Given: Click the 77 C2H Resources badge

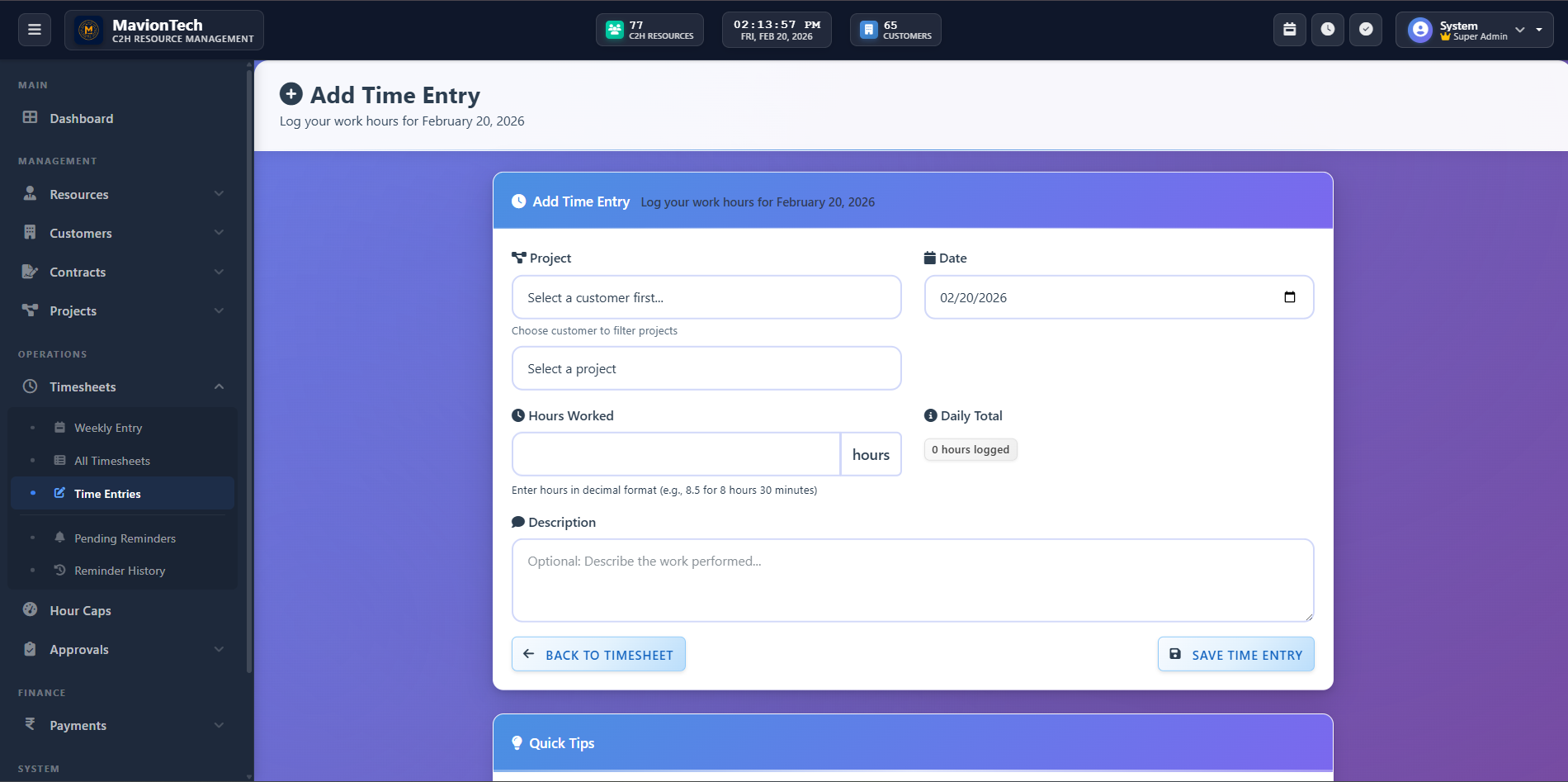Looking at the screenshot, I should click(649, 31).
